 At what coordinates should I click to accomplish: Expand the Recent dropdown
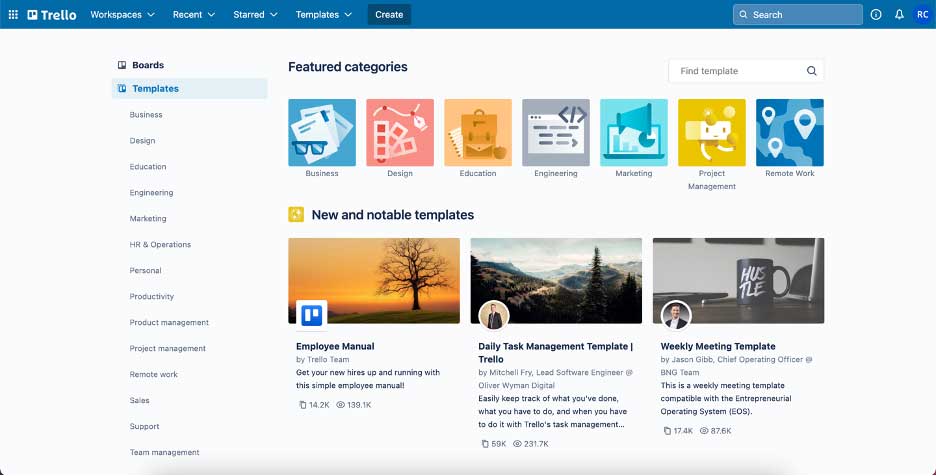tap(194, 14)
